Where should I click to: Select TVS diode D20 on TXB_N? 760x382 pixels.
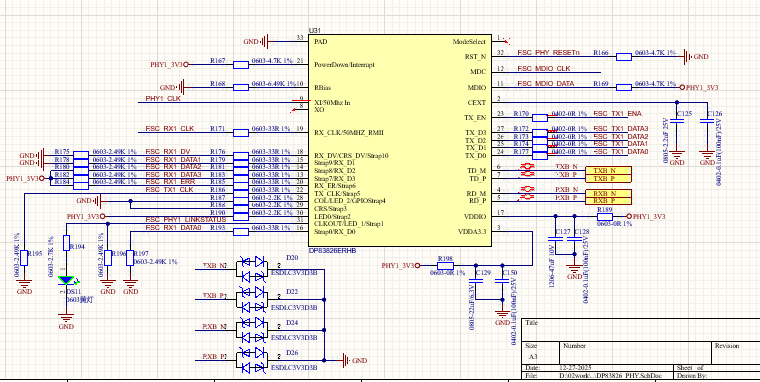tap(252, 269)
